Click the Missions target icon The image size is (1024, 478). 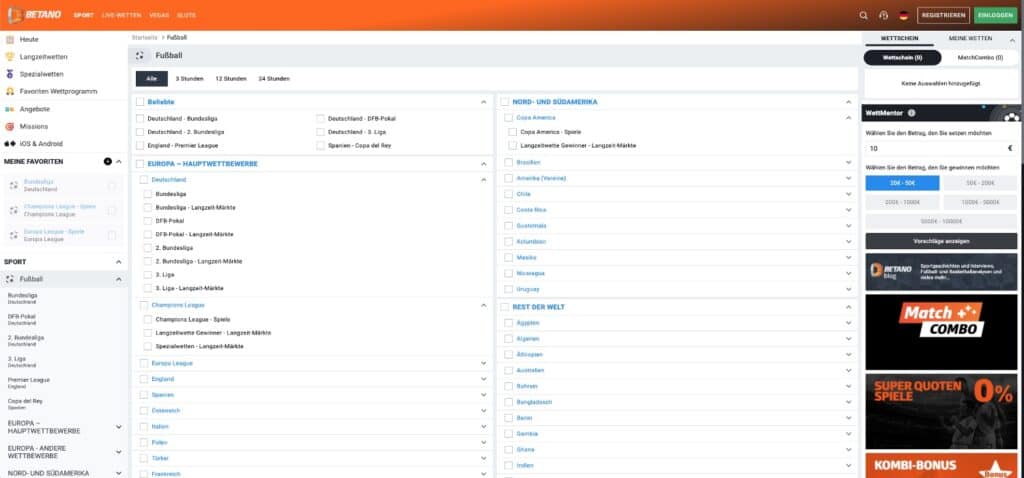(10, 126)
